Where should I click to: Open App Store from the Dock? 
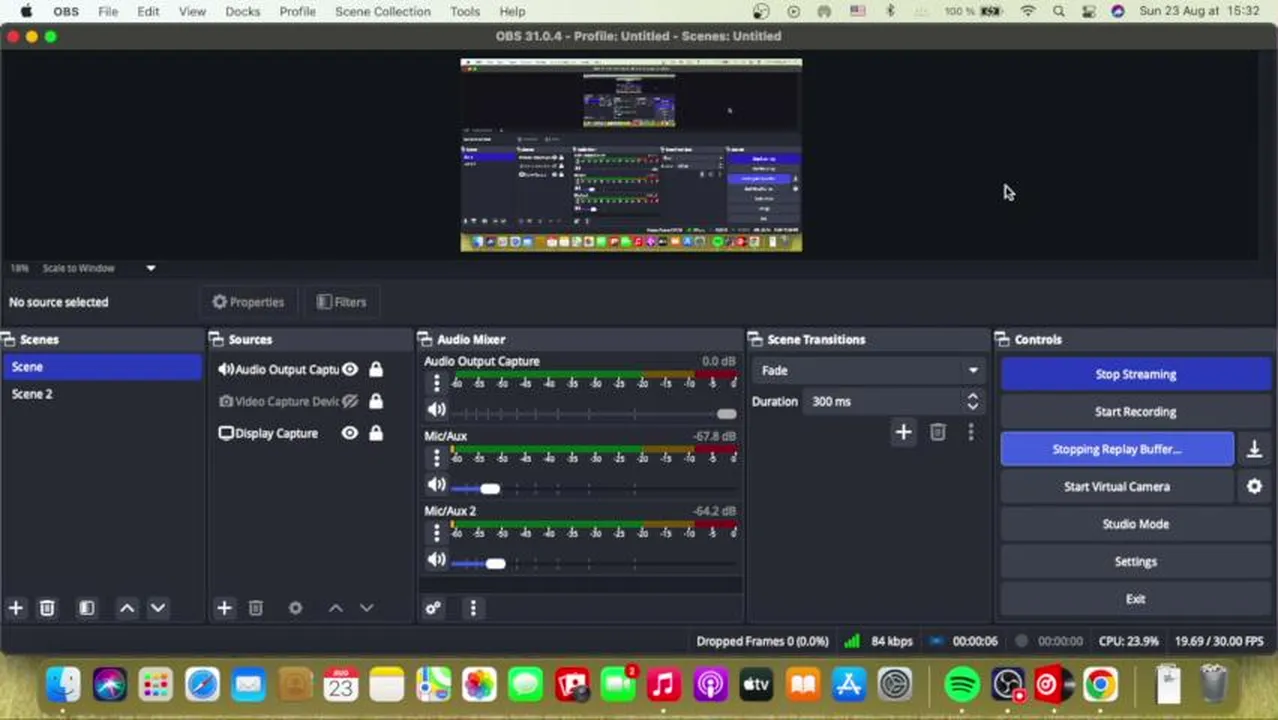point(848,685)
